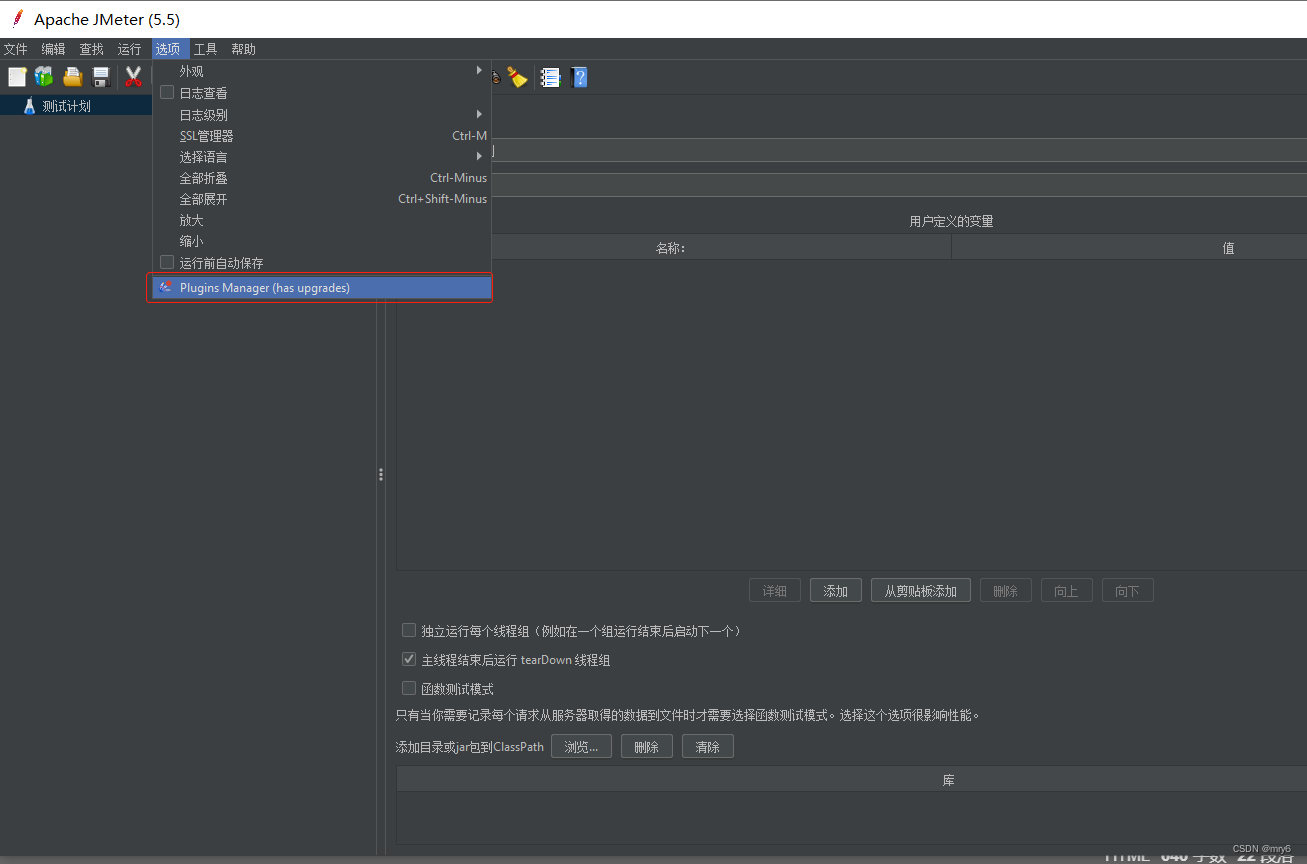The image size is (1307, 864).
Task: Toggle the 运行前自动保存 checkbox
Action: pyautogui.click(x=167, y=262)
